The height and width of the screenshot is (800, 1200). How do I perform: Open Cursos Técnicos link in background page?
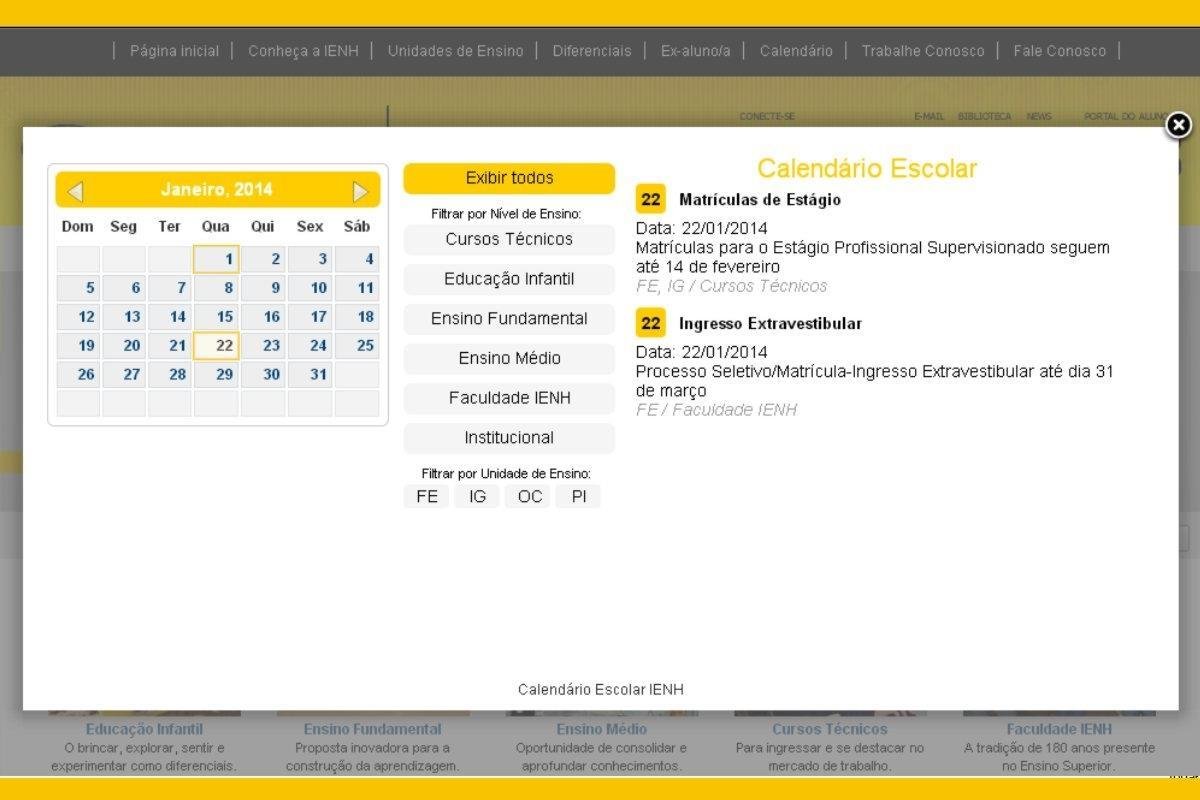830,729
